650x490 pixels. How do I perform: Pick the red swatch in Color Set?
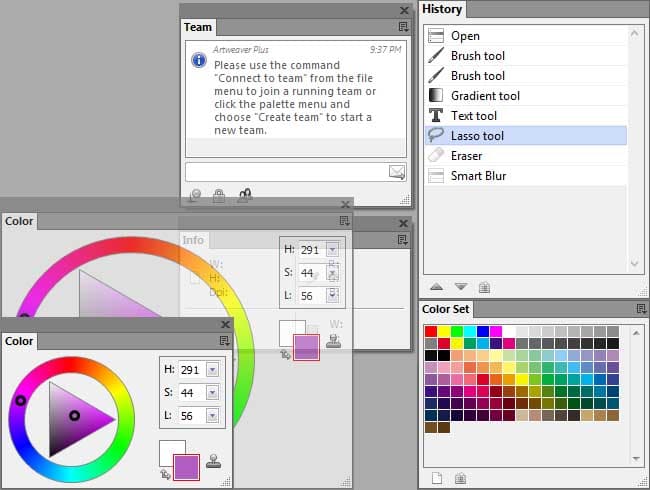coord(431,331)
